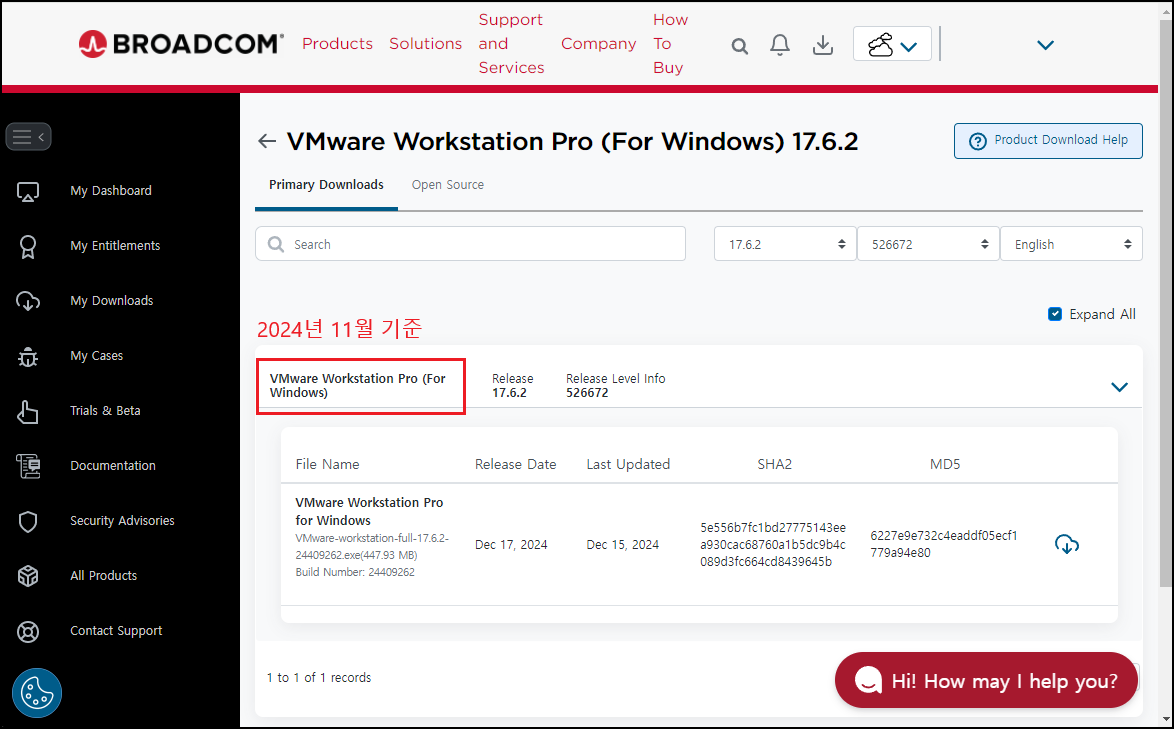Open Products menu
Viewport: 1174px width, 729px height.
point(337,43)
